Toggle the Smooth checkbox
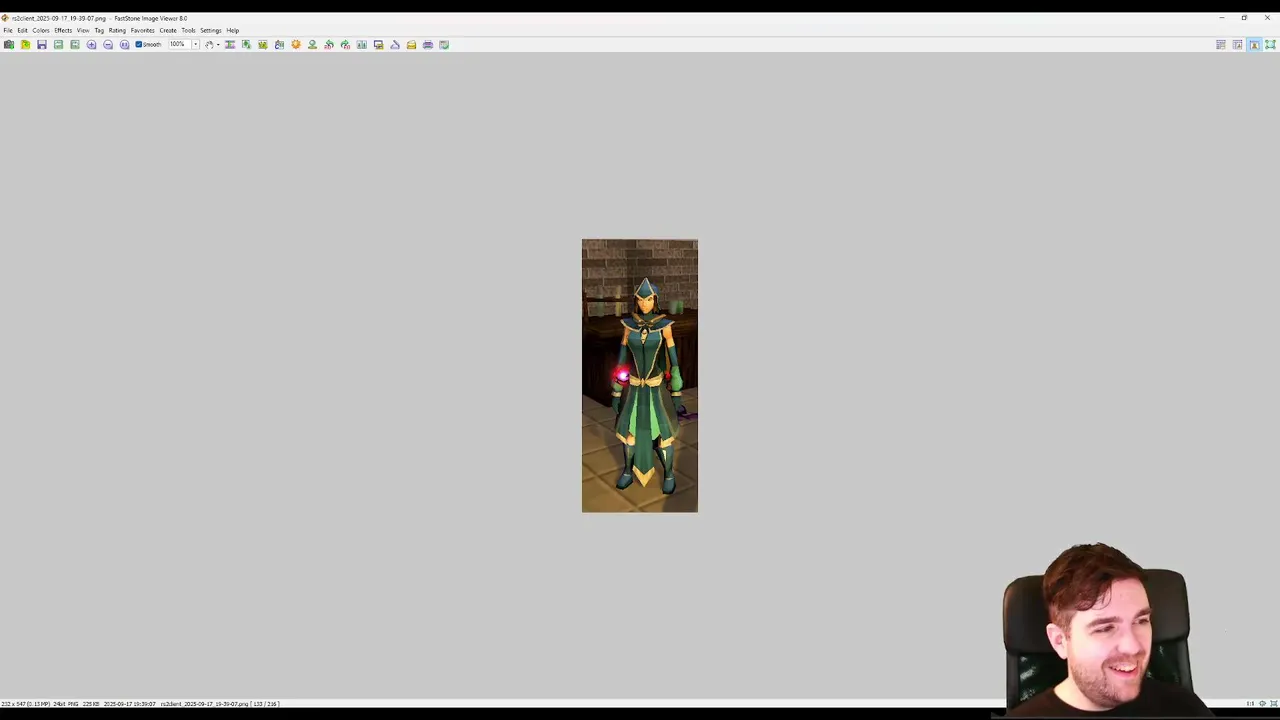Image resolution: width=1280 pixels, height=720 pixels. pyautogui.click(x=149, y=44)
